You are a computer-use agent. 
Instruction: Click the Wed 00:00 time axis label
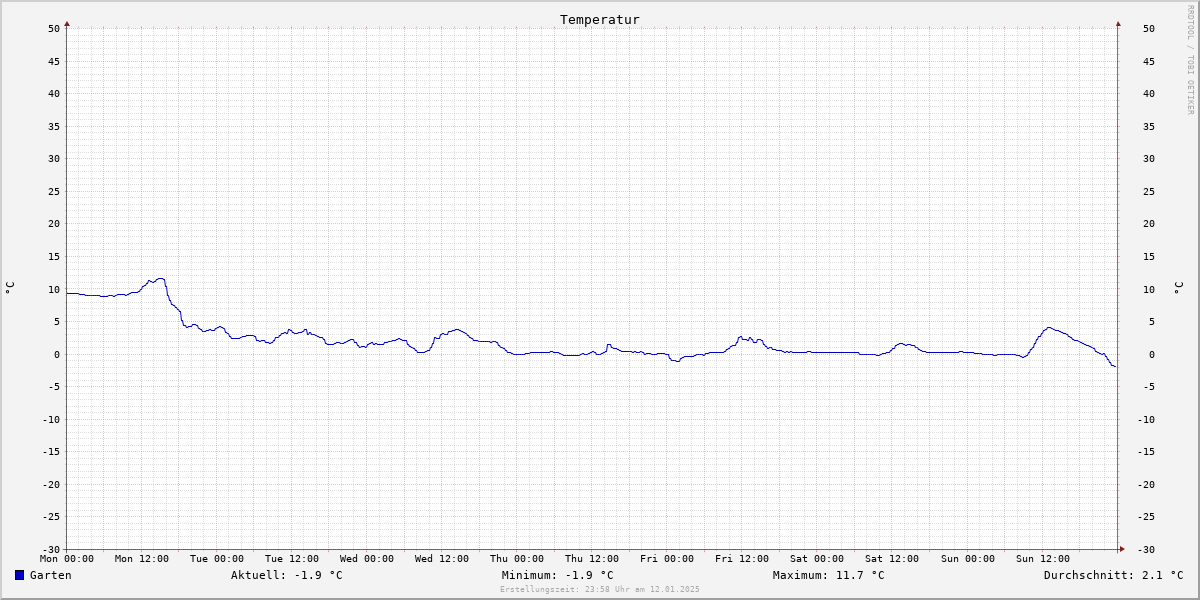[367, 559]
